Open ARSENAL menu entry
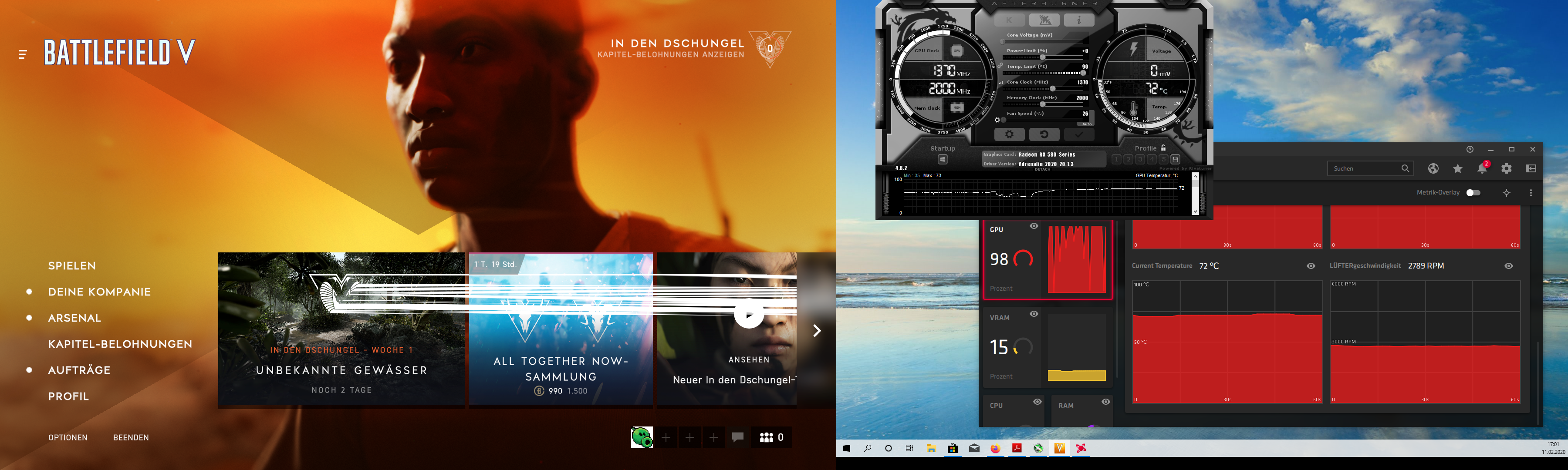Viewport: 1568px width, 470px height. (x=74, y=318)
